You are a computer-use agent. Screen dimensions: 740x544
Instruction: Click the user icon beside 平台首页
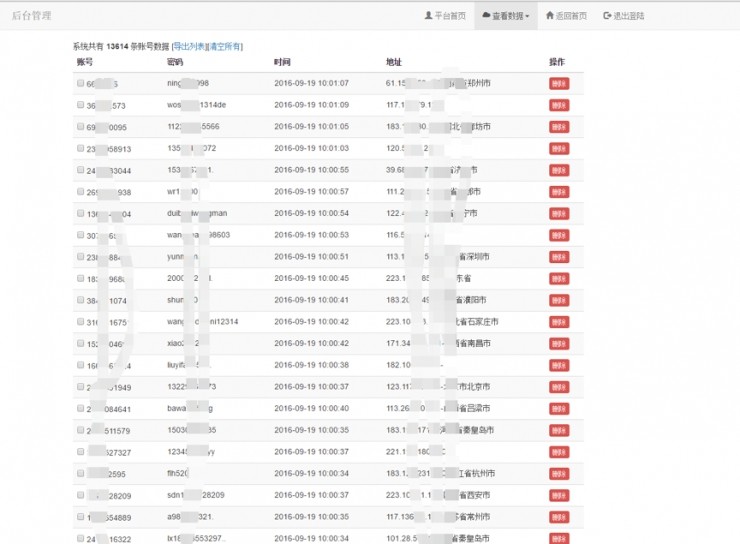pos(429,16)
